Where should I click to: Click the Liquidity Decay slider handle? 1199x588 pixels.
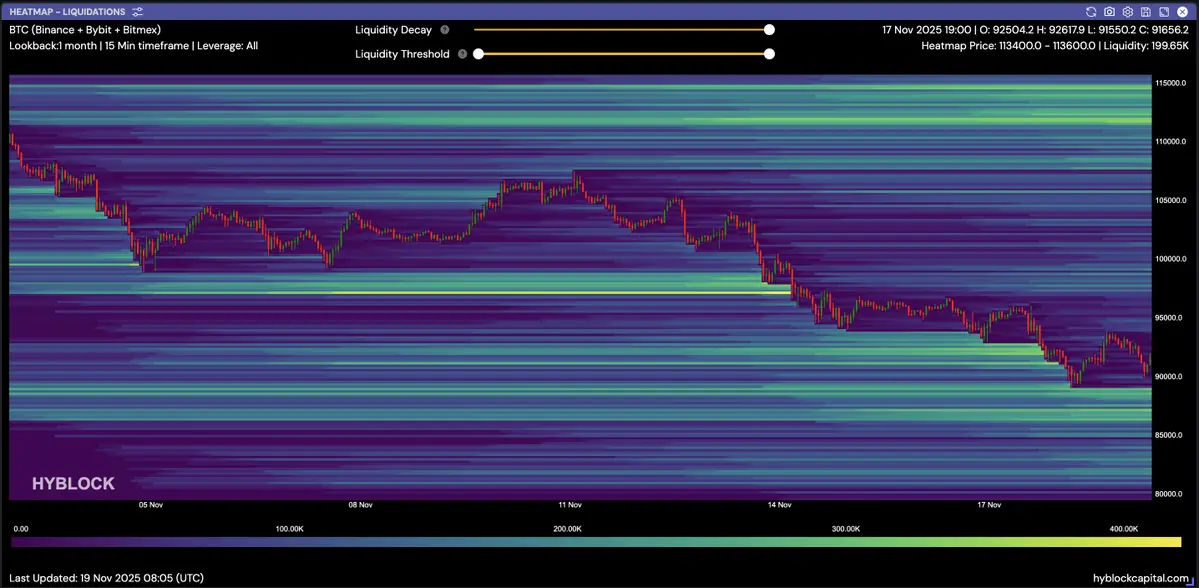(769, 30)
